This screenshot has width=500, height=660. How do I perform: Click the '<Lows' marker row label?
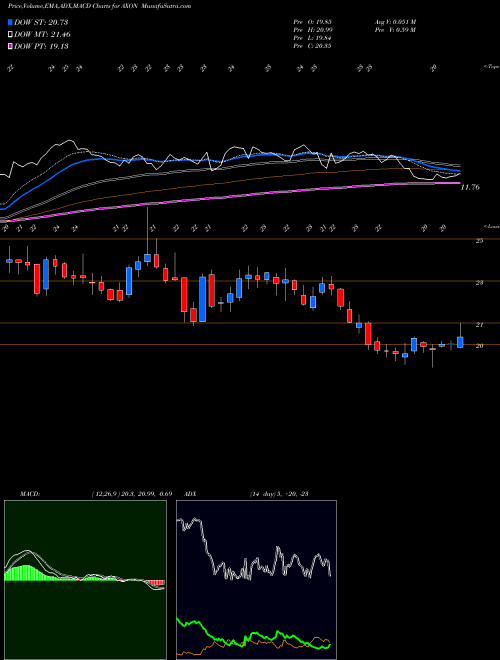(491, 226)
